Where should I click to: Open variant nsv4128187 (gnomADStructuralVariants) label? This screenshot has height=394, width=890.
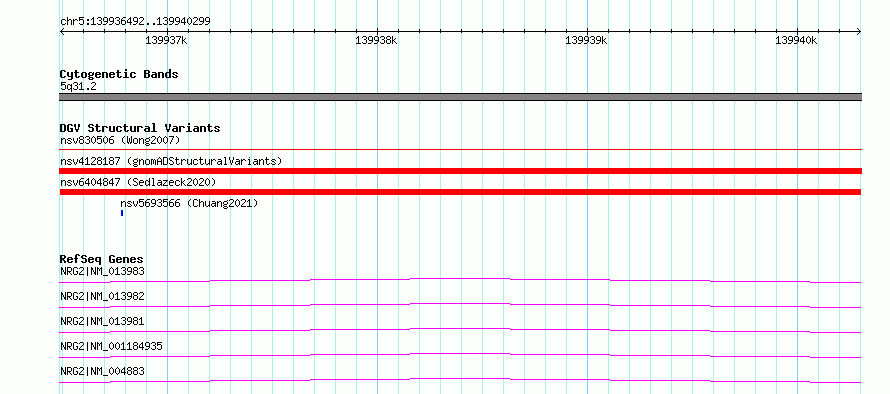(171, 161)
